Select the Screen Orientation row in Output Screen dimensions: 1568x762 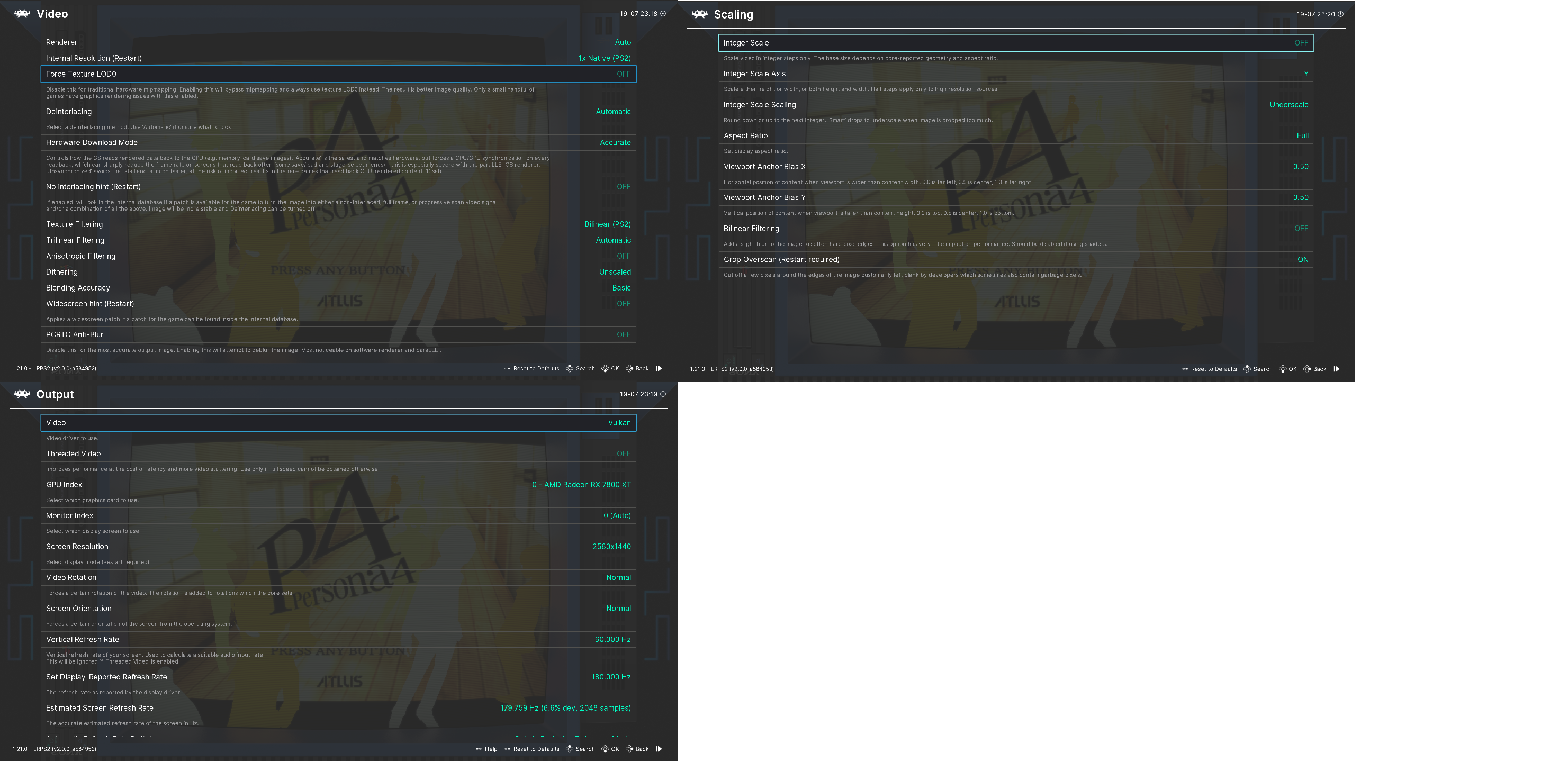point(338,609)
